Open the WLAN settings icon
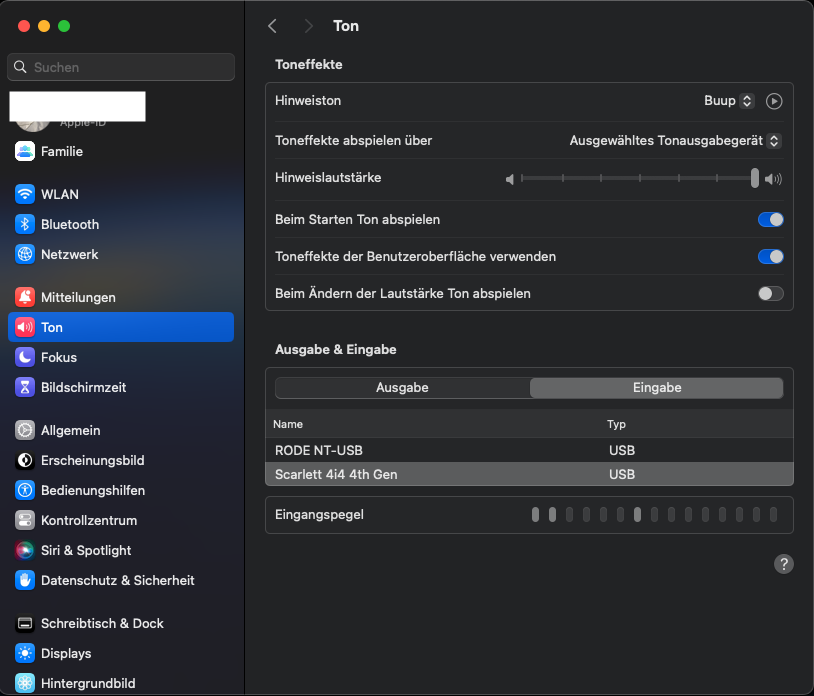 pyautogui.click(x=25, y=194)
